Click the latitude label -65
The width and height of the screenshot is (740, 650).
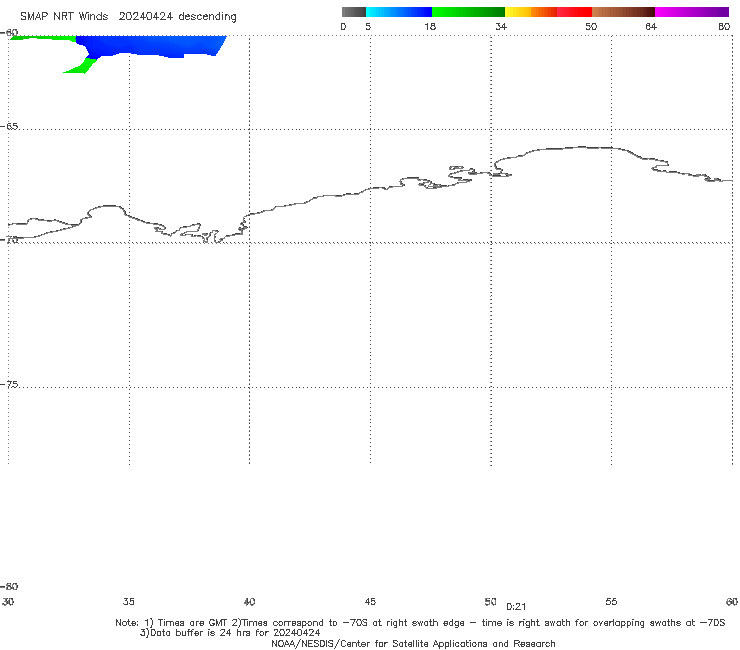pos(9,126)
